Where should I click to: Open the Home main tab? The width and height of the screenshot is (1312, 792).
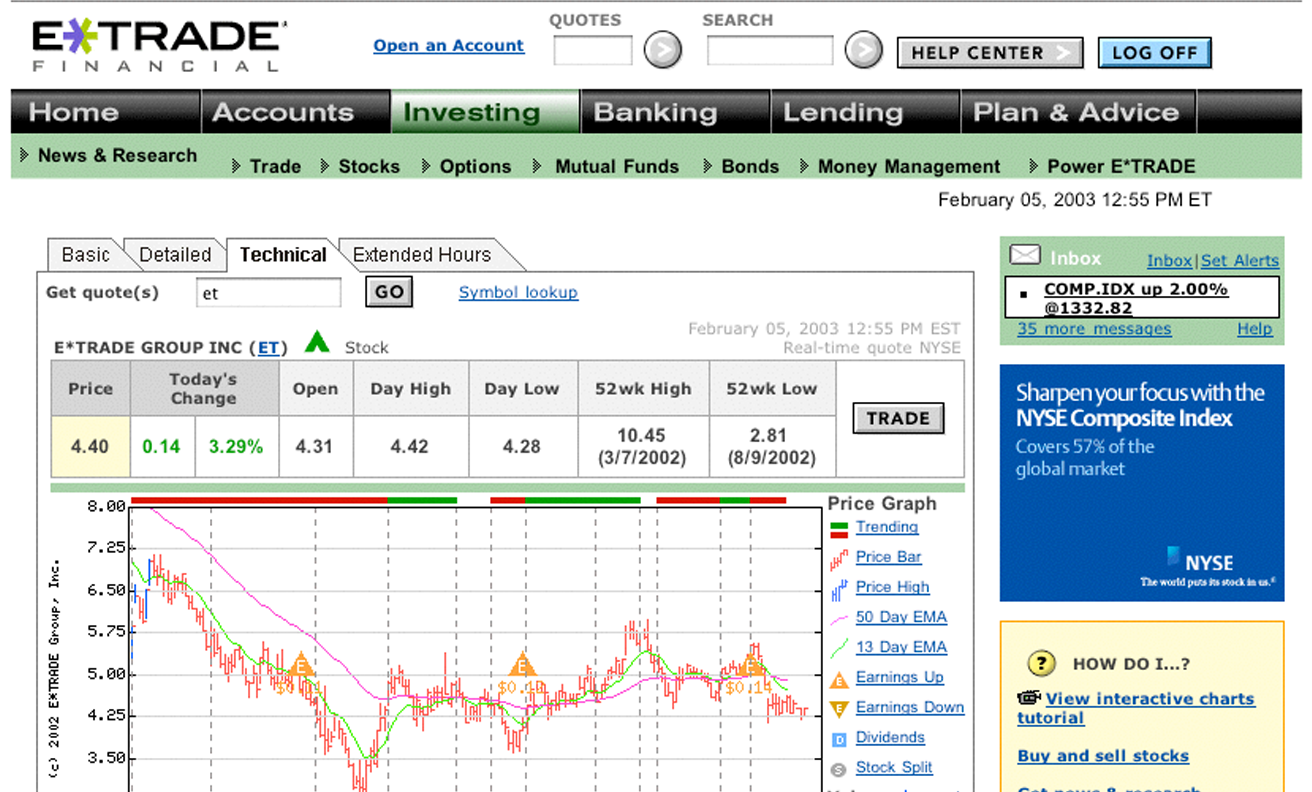click(106, 112)
